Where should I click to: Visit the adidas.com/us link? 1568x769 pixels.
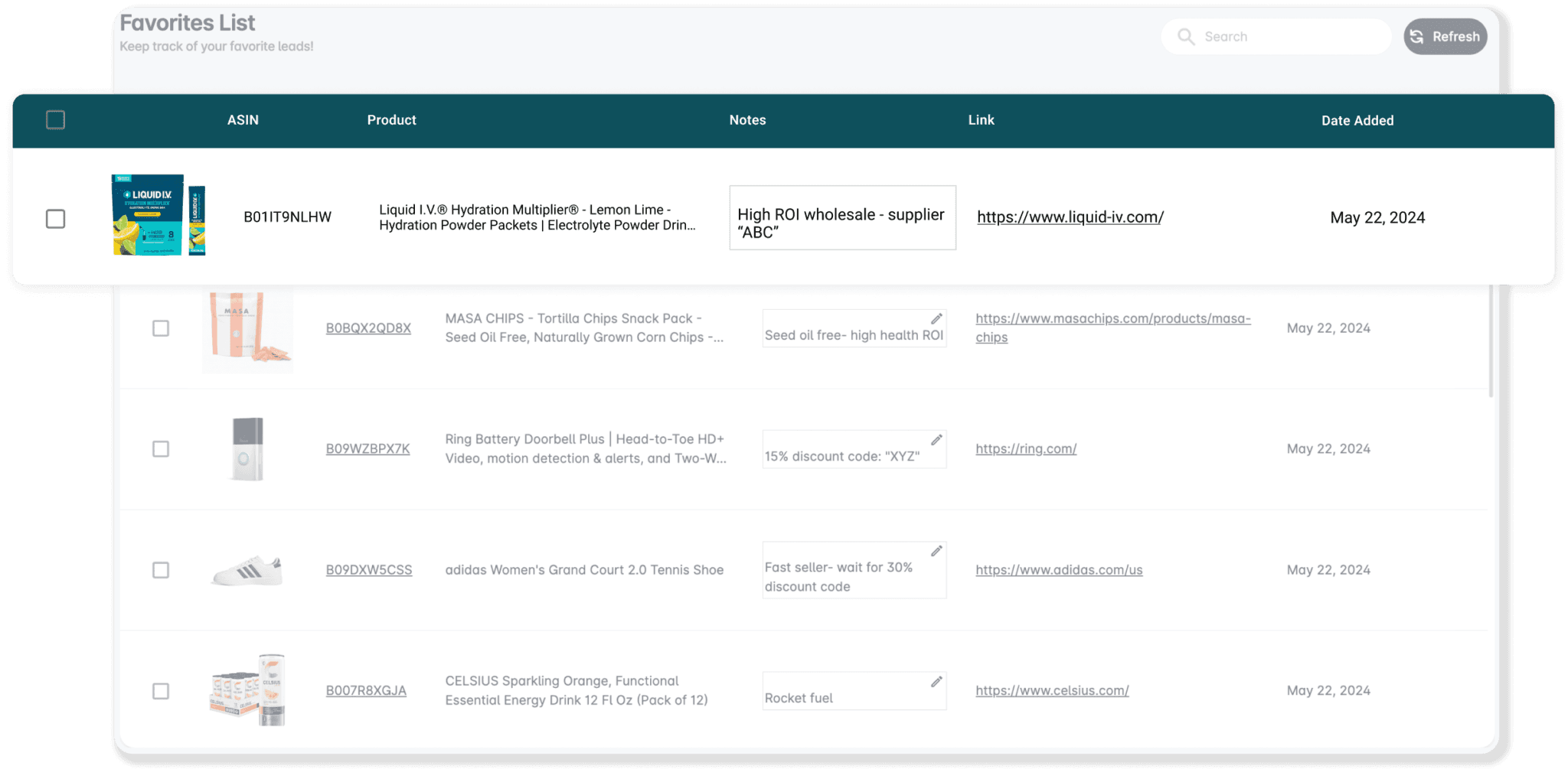pos(1058,570)
